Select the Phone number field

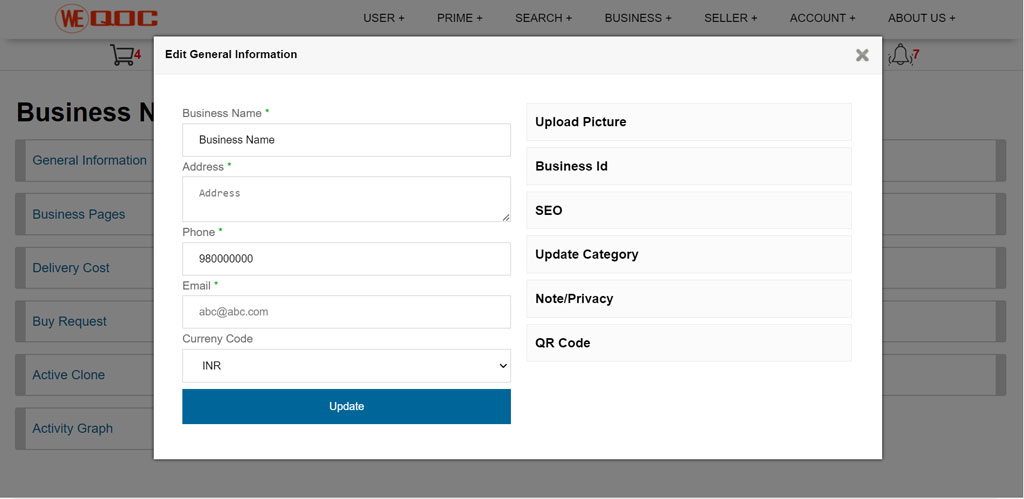pos(346,259)
